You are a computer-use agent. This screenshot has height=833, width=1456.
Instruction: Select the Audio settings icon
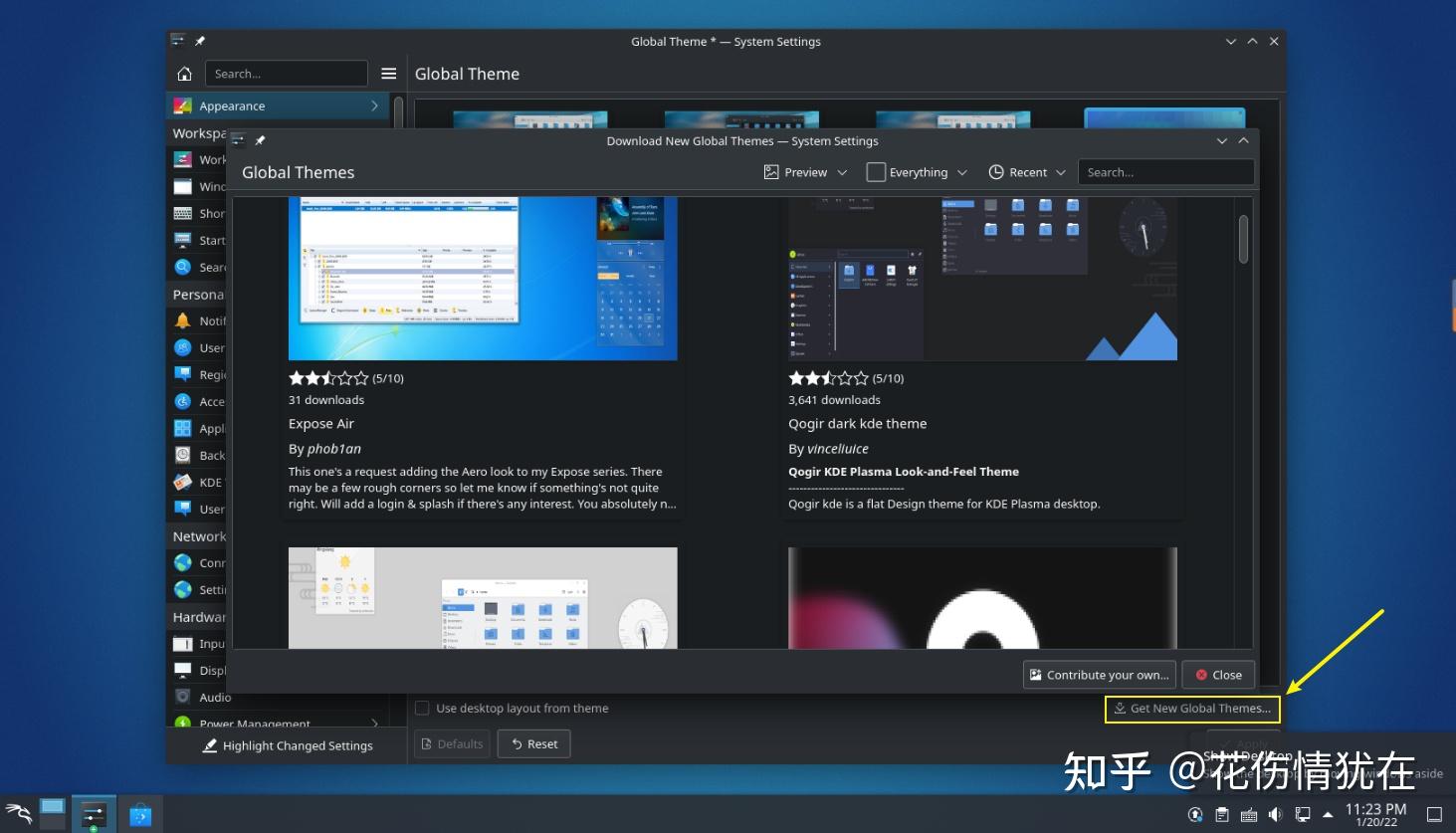pos(182,697)
